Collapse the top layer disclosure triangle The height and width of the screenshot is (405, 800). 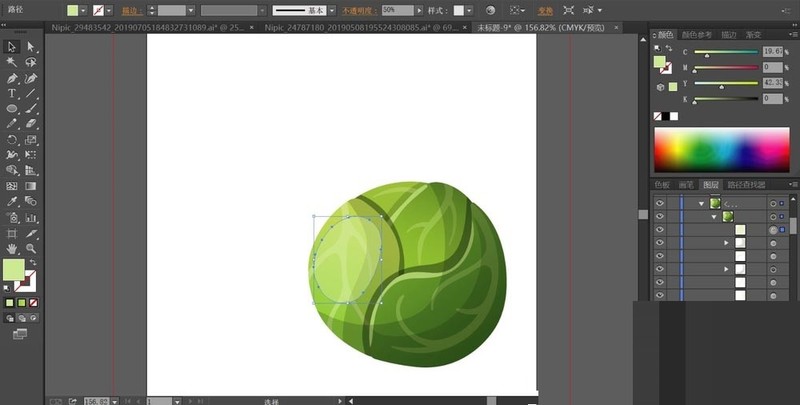click(x=702, y=202)
